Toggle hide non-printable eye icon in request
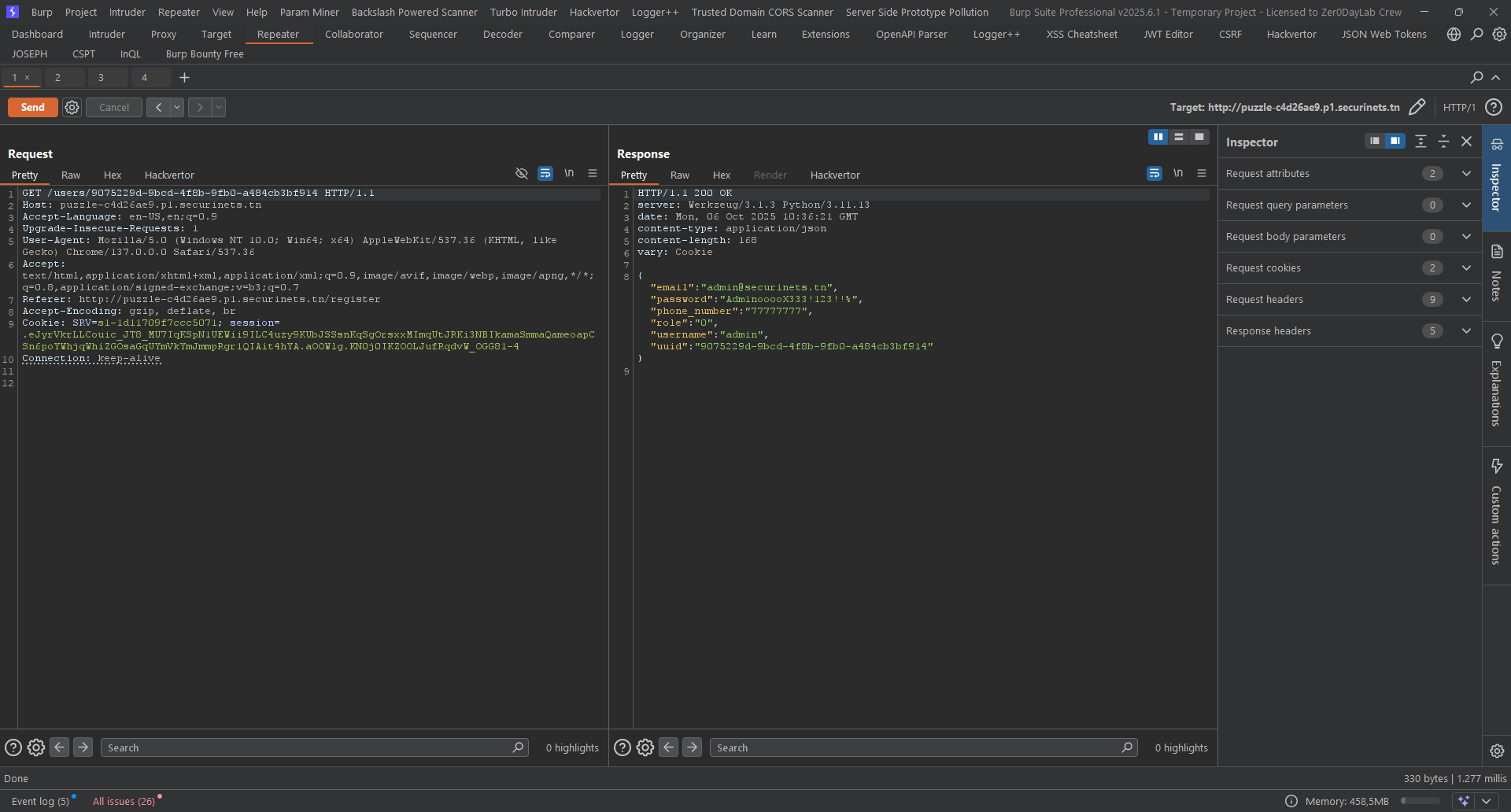 coord(522,173)
